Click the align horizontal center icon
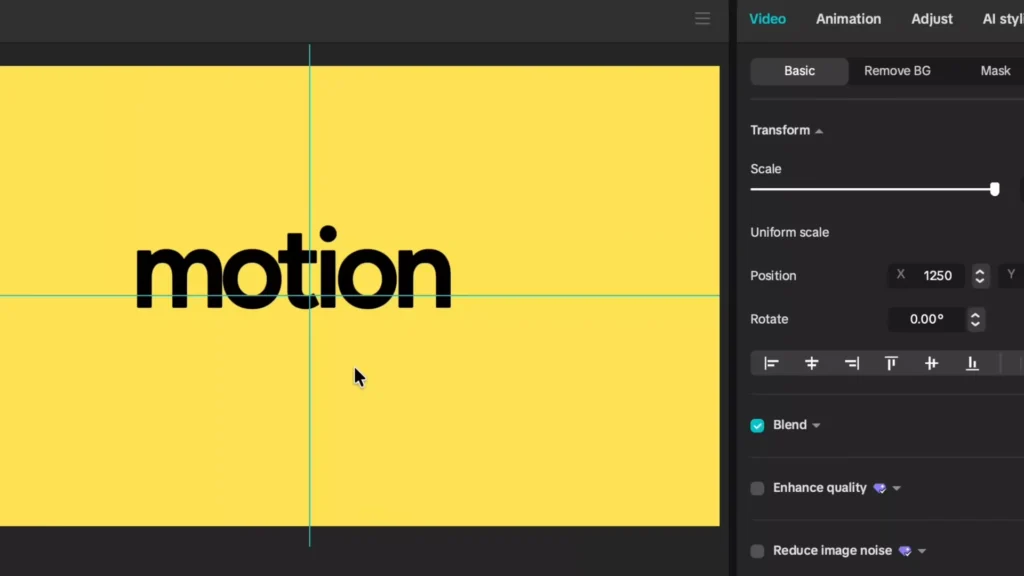Image resolution: width=1024 pixels, height=576 pixels. (x=811, y=363)
